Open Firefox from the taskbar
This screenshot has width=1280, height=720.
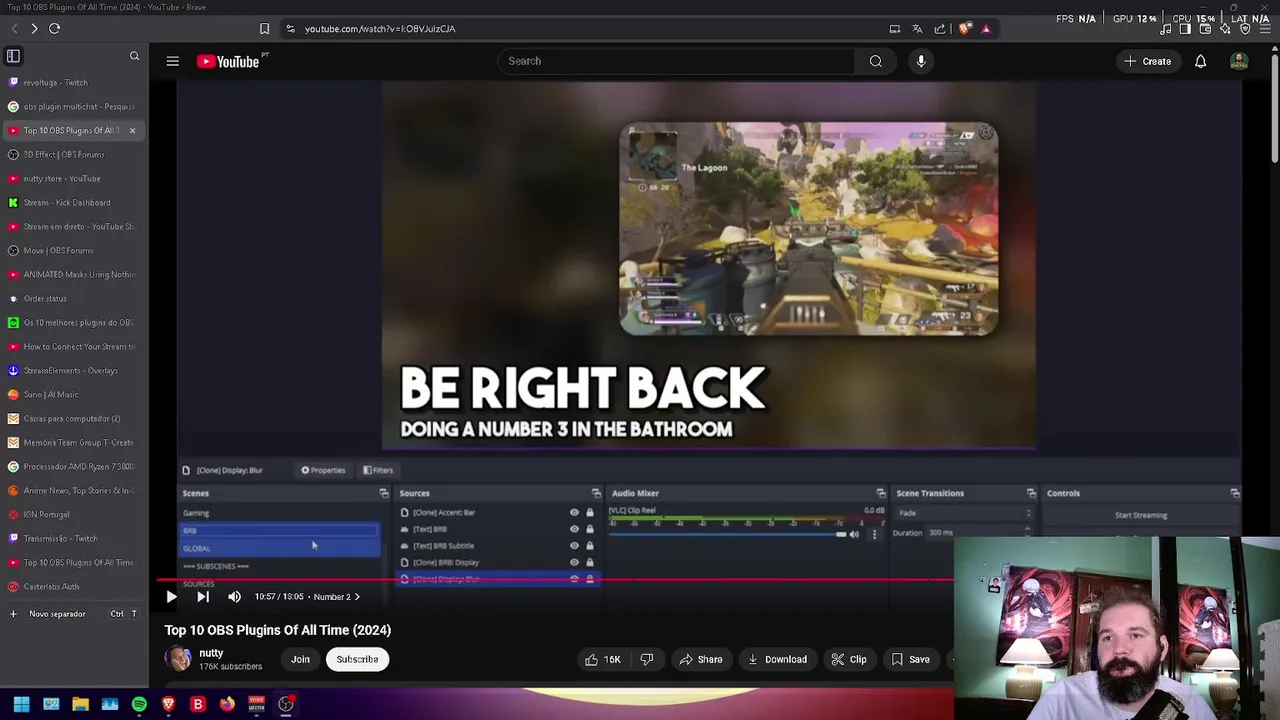(x=227, y=704)
